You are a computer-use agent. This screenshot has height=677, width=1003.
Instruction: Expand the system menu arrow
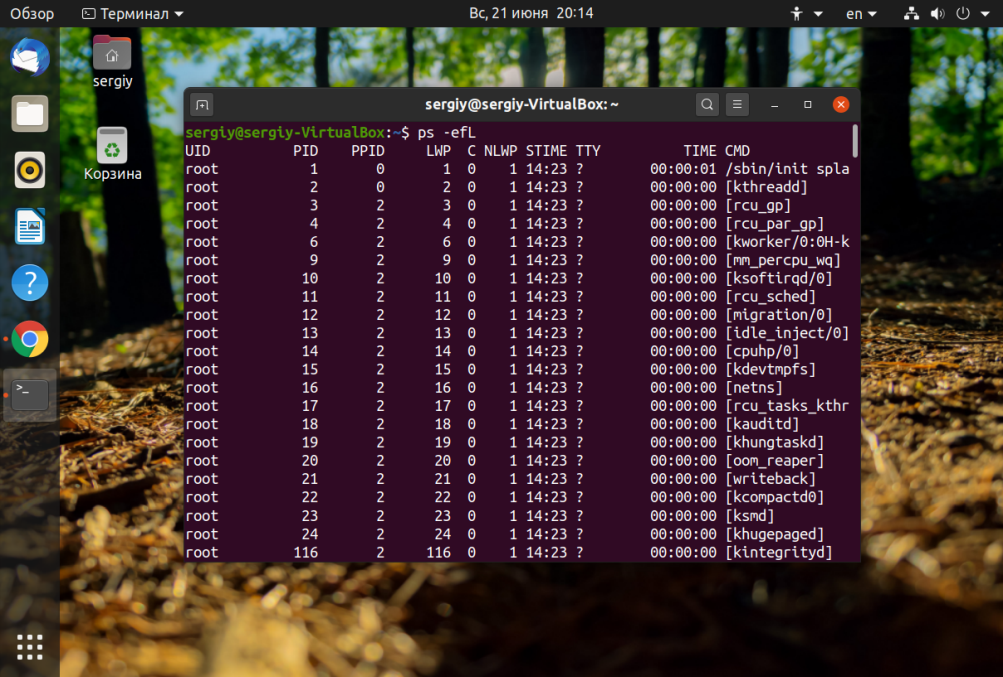[x=985, y=13]
